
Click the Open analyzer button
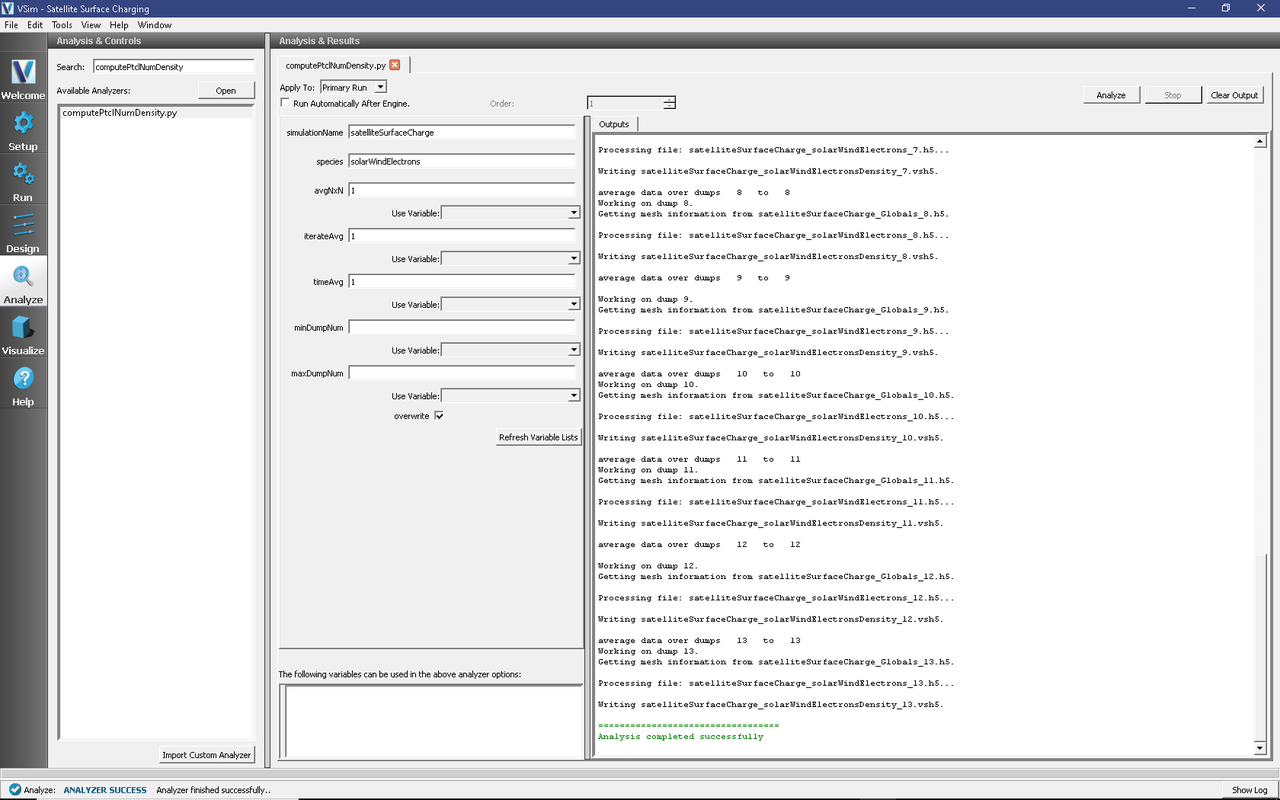[x=226, y=91]
